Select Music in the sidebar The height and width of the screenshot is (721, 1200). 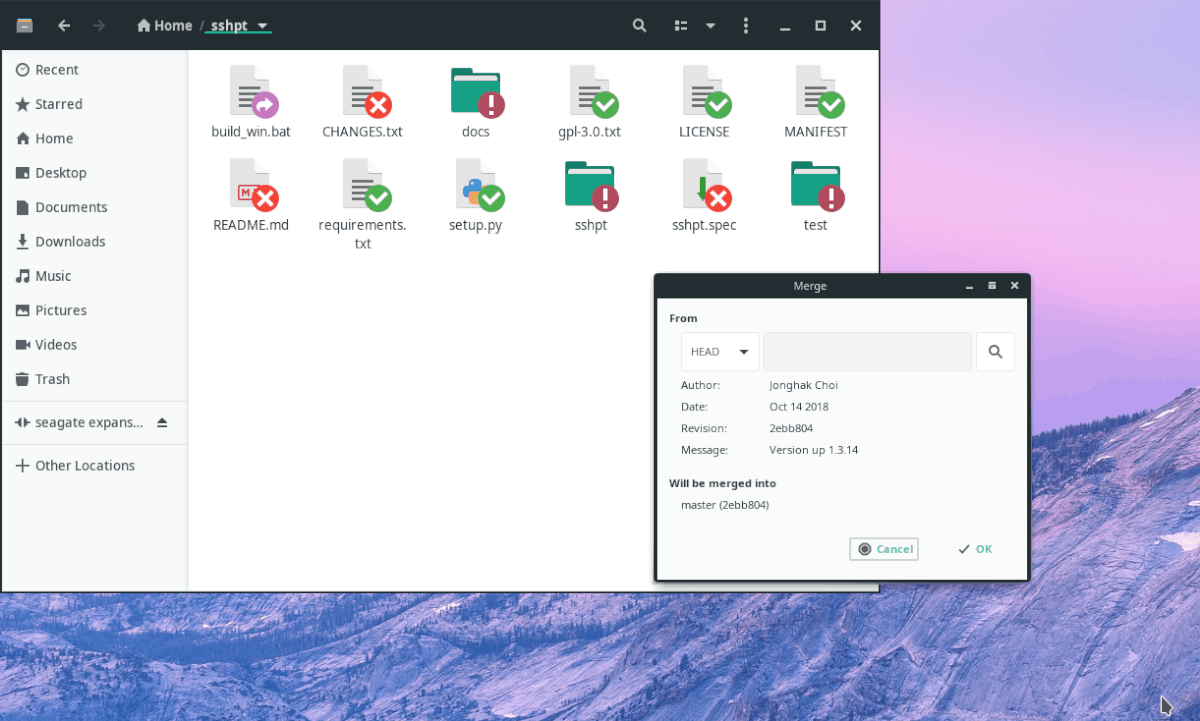(95, 276)
